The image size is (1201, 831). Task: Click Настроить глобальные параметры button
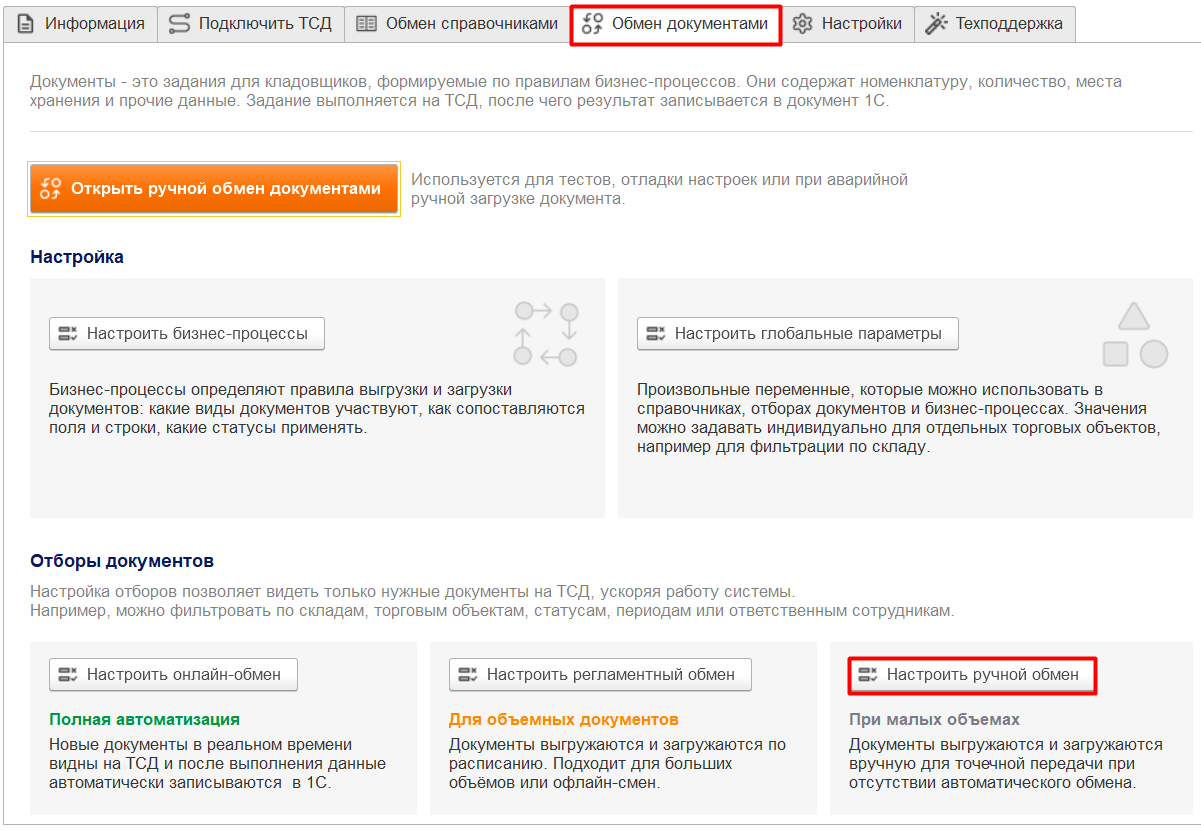(x=798, y=334)
